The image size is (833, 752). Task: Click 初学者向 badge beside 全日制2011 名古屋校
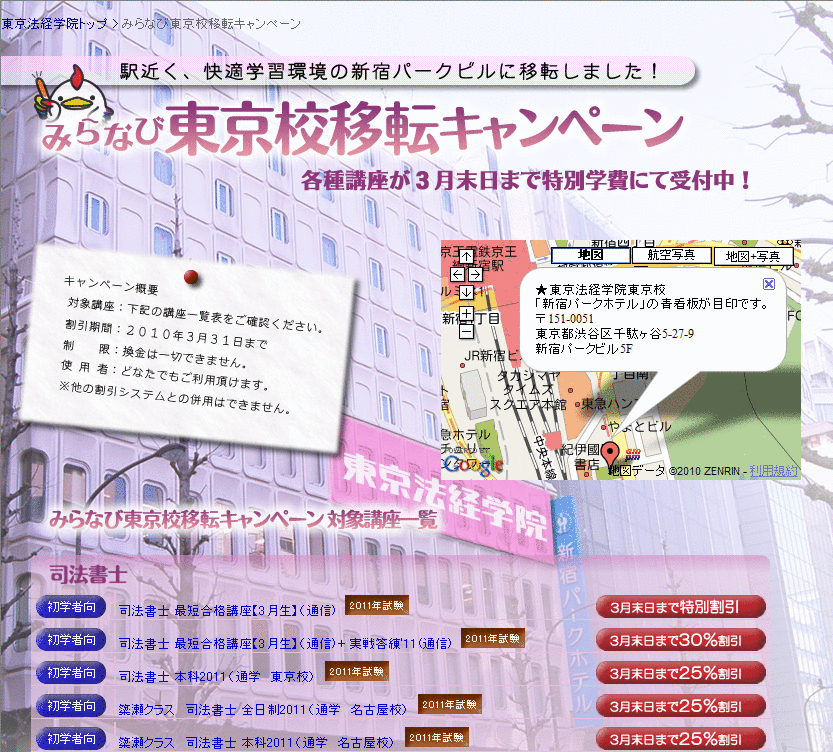pyautogui.click(x=71, y=706)
